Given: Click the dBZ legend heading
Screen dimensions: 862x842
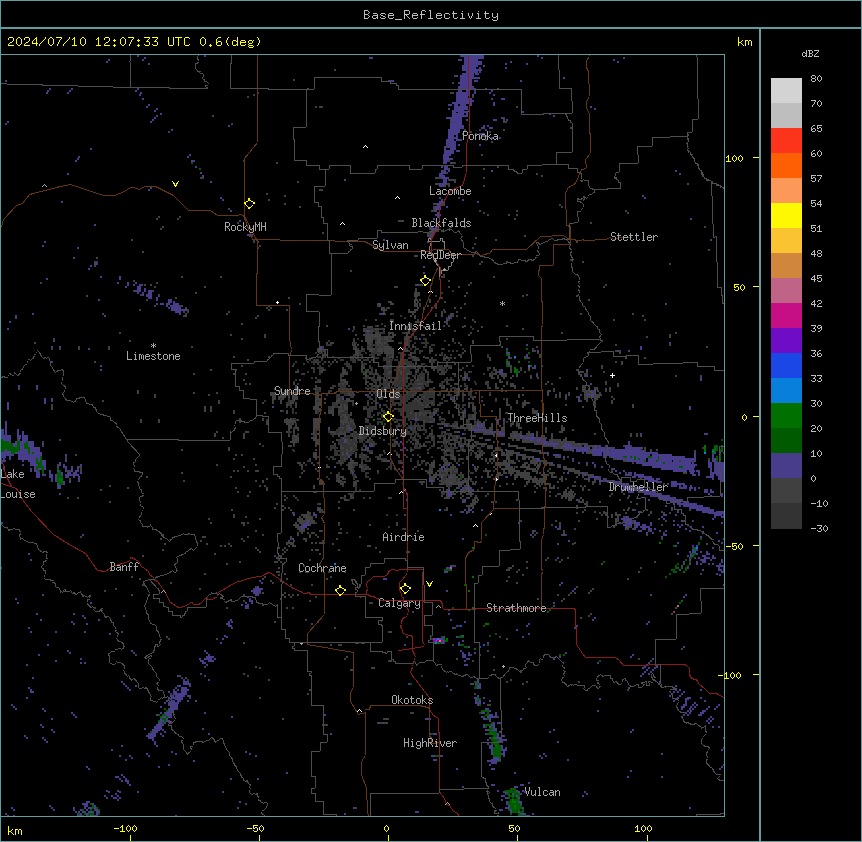Looking at the screenshot, I should [810, 53].
